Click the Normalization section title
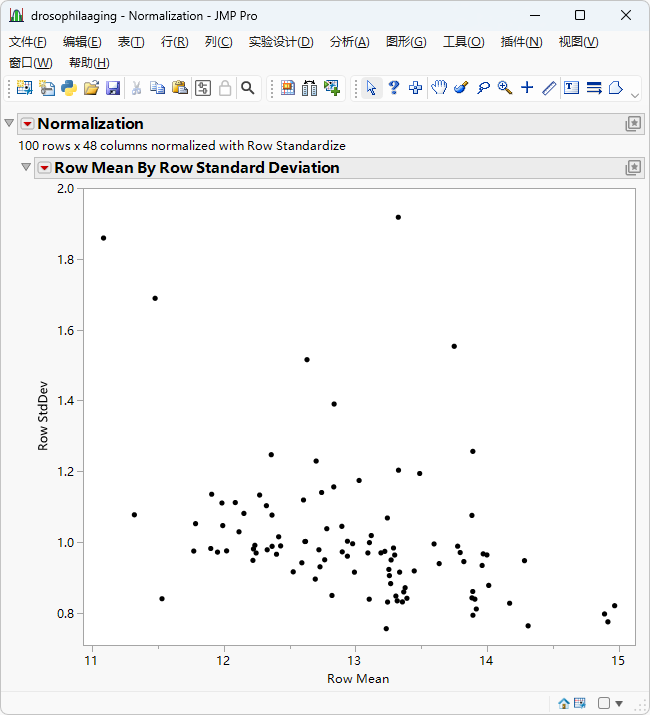The height and width of the screenshot is (715, 650). pyautogui.click(x=90, y=124)
